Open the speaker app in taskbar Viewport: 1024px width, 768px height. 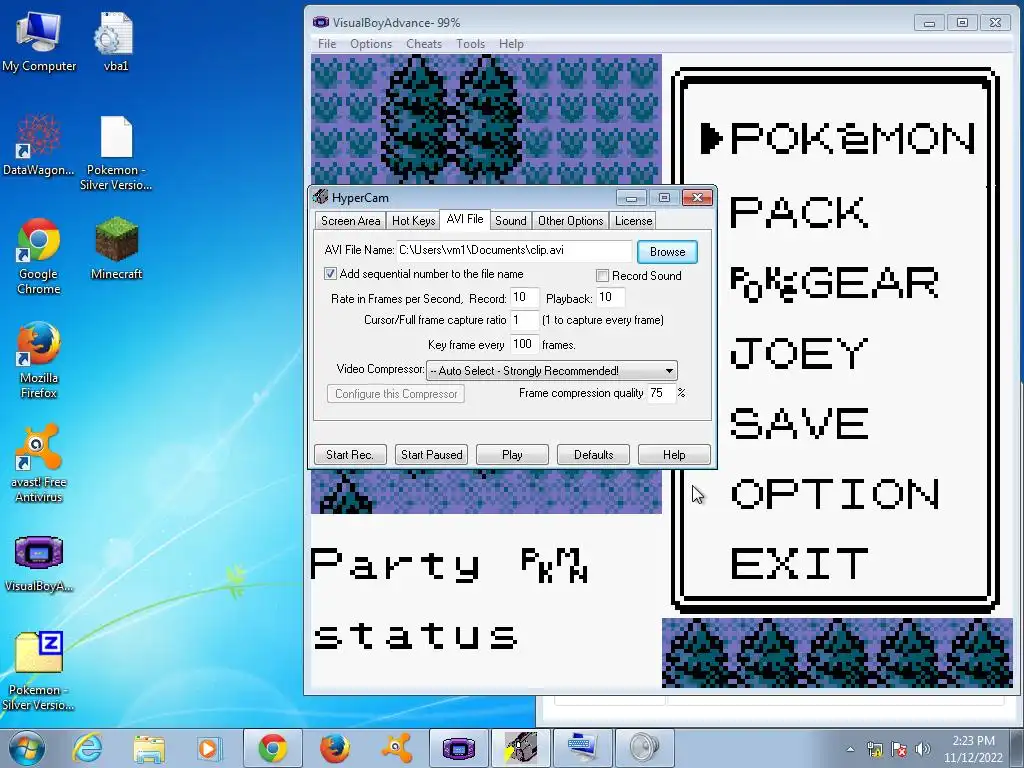645,748
